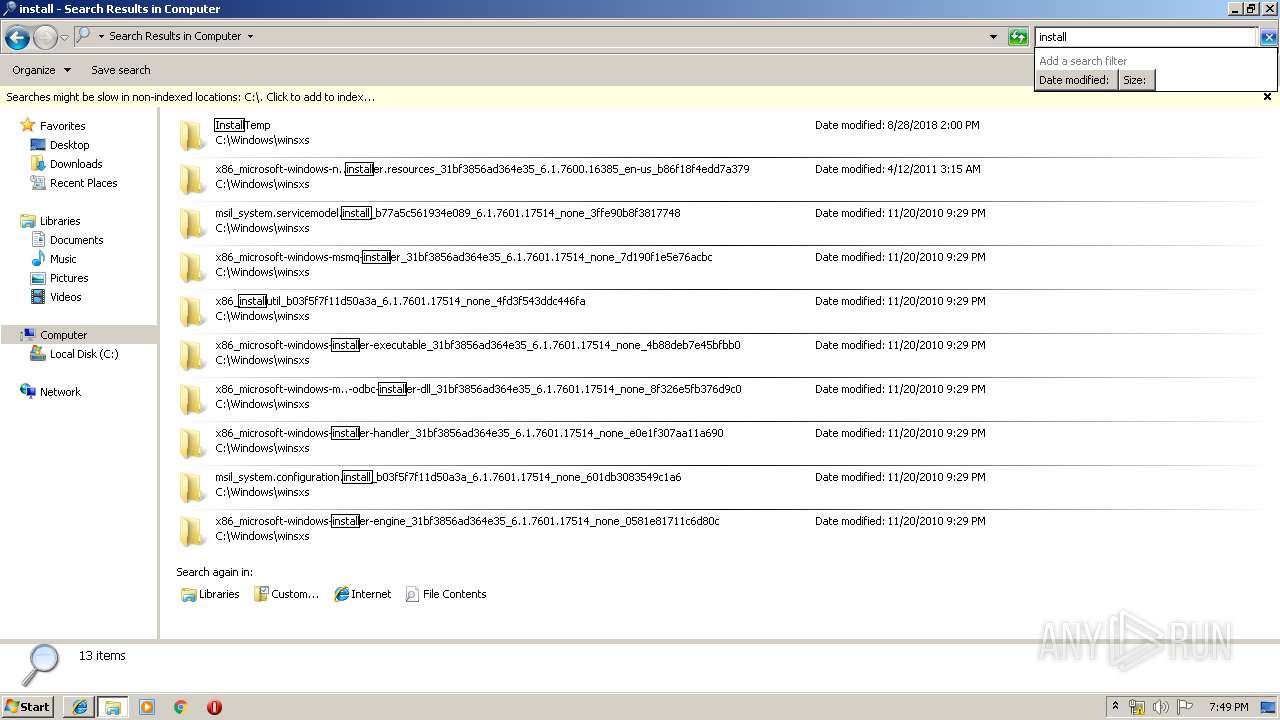Image resolution: width=1280 pixels, height=720 pixels.
Task: Click the red Opera icon in taskbar
Action: (214, 707)
